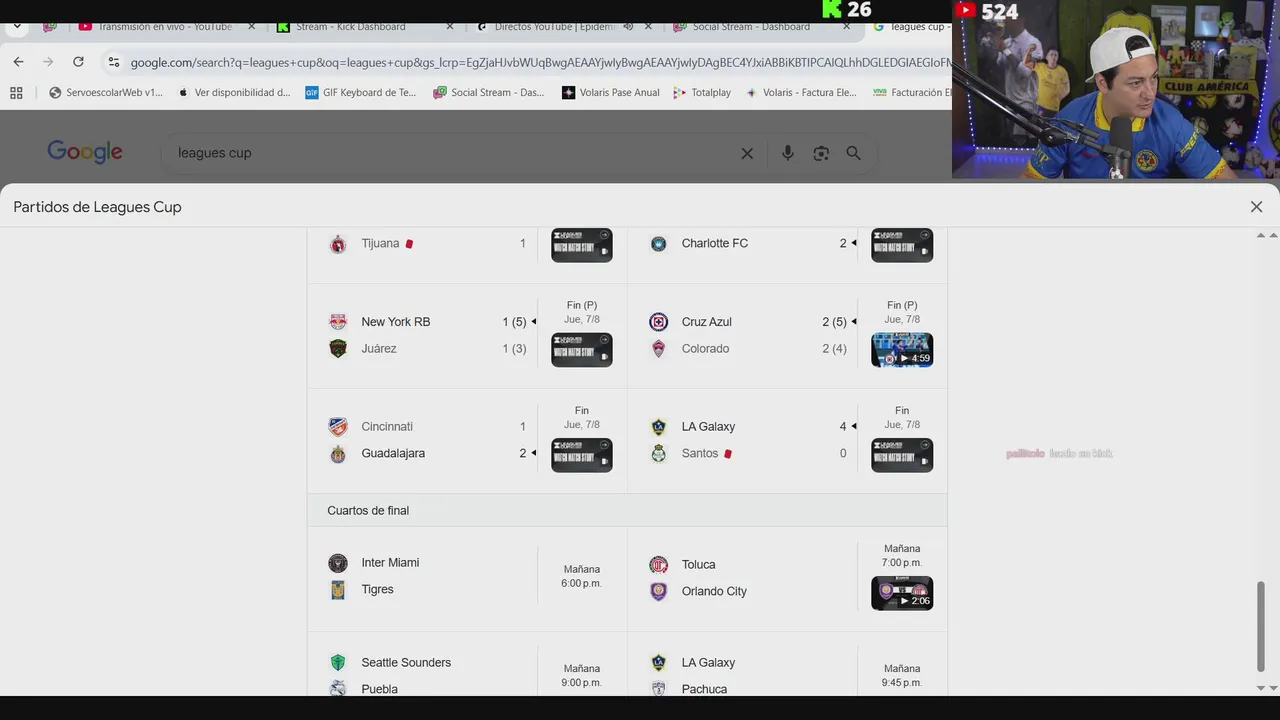Click the panel scrollbar up arrow
Screen dimensions: 1280x720
1260,235
